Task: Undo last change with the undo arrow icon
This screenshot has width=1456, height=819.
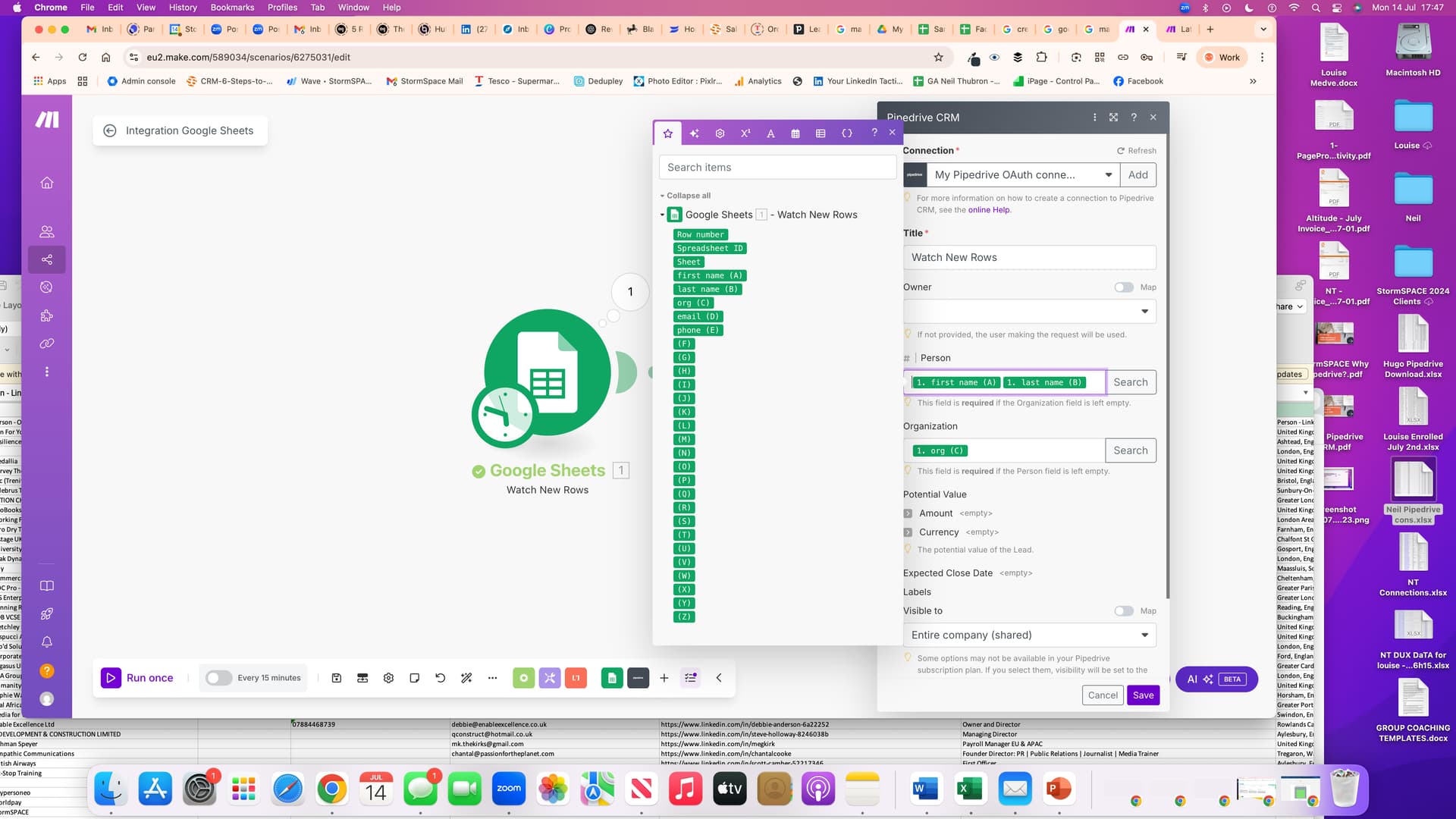Action: point(441,678)
